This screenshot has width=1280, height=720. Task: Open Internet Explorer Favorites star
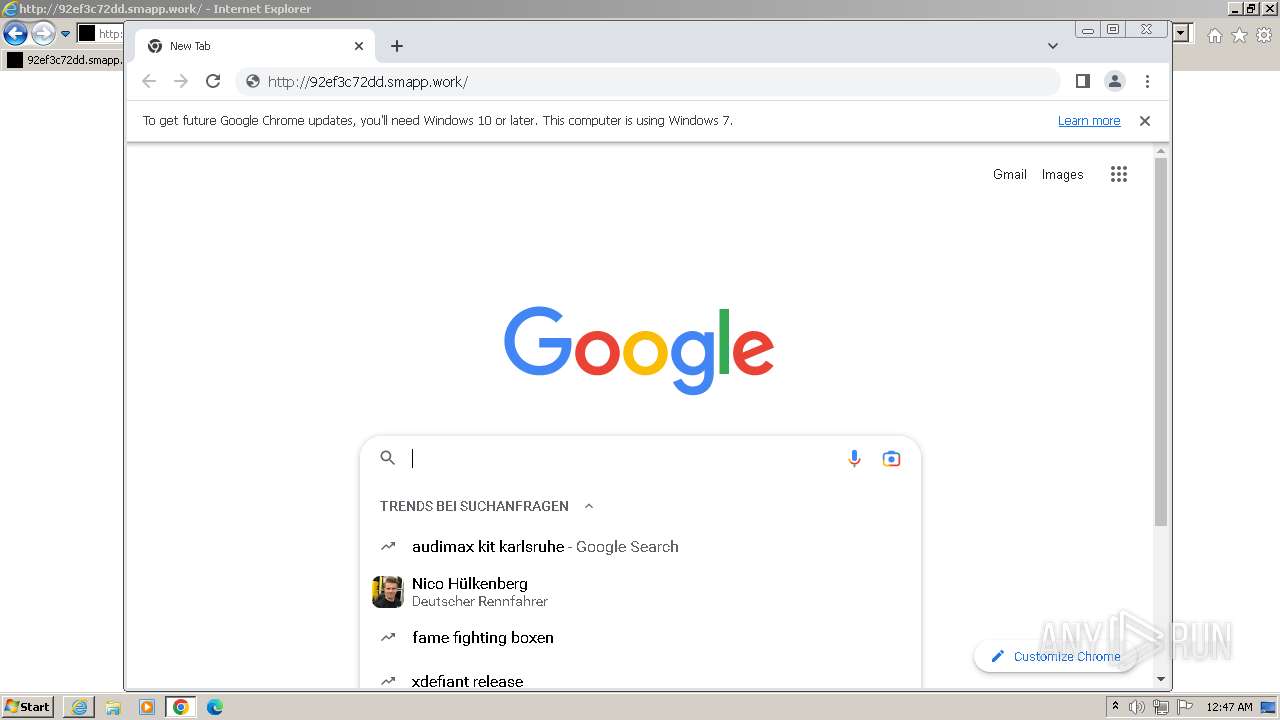(x=1239, y=35)
